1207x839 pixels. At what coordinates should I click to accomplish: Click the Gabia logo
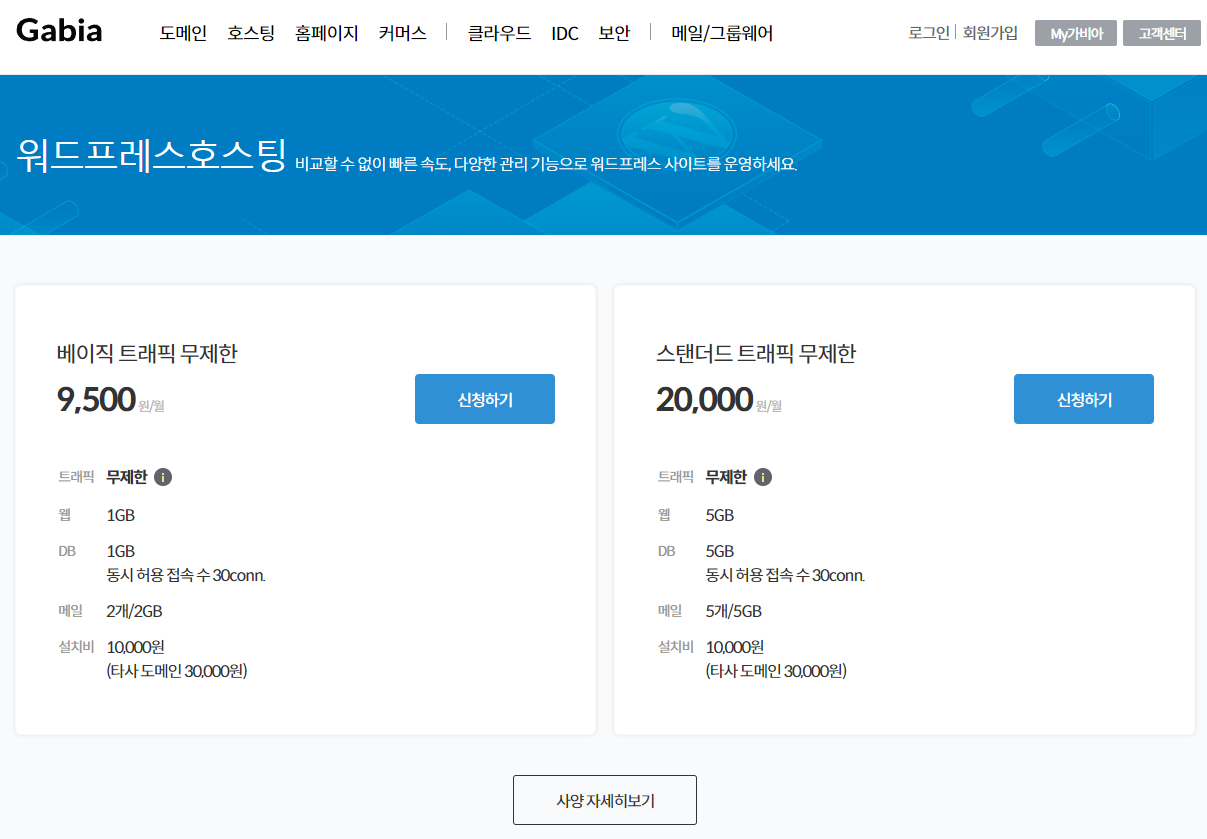pyautogui.click(x=57, y=31)
